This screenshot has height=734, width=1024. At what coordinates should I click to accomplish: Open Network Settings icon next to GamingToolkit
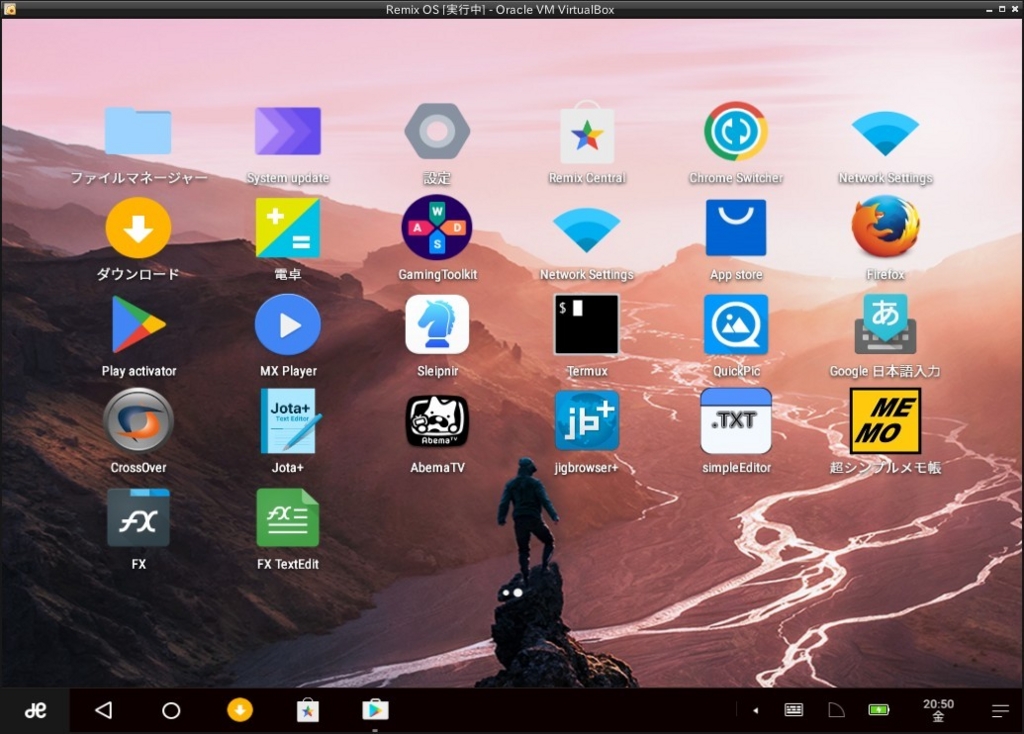(x=586, y=229)
